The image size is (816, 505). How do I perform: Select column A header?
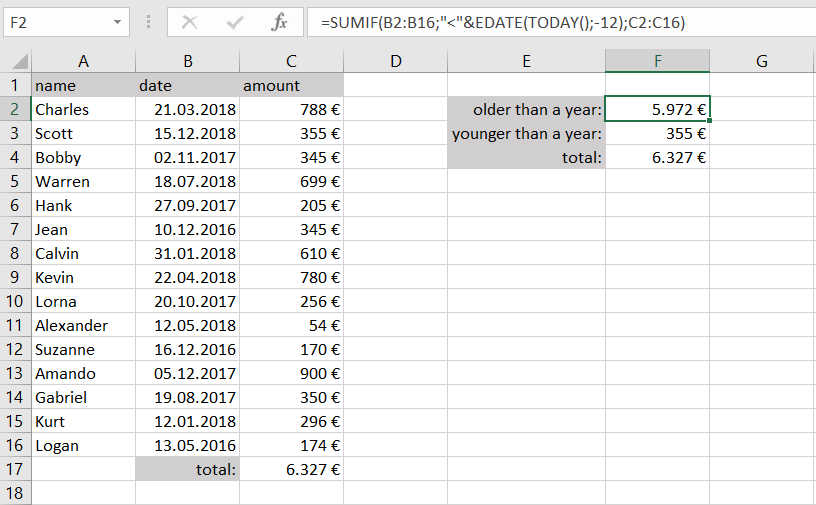coord(83,61)
